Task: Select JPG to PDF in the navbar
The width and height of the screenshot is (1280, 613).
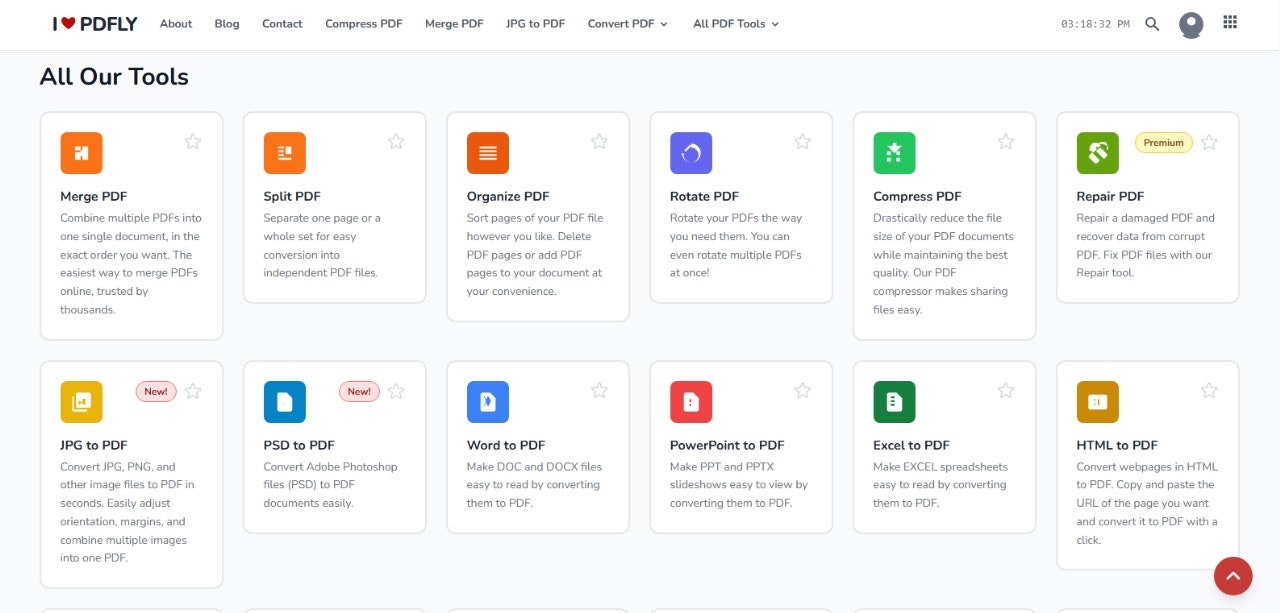Action: pyautogui.click(x=535, y=24)
